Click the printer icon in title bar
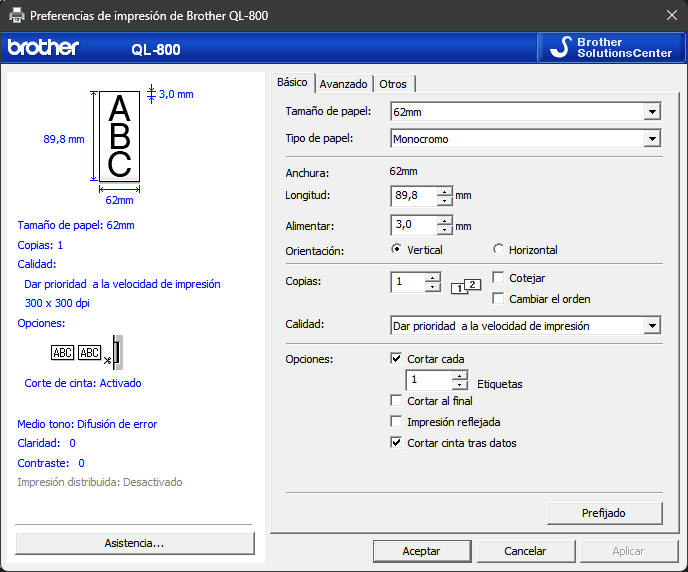688x572 pixels. pyautogui.click(x=16, y=16)
